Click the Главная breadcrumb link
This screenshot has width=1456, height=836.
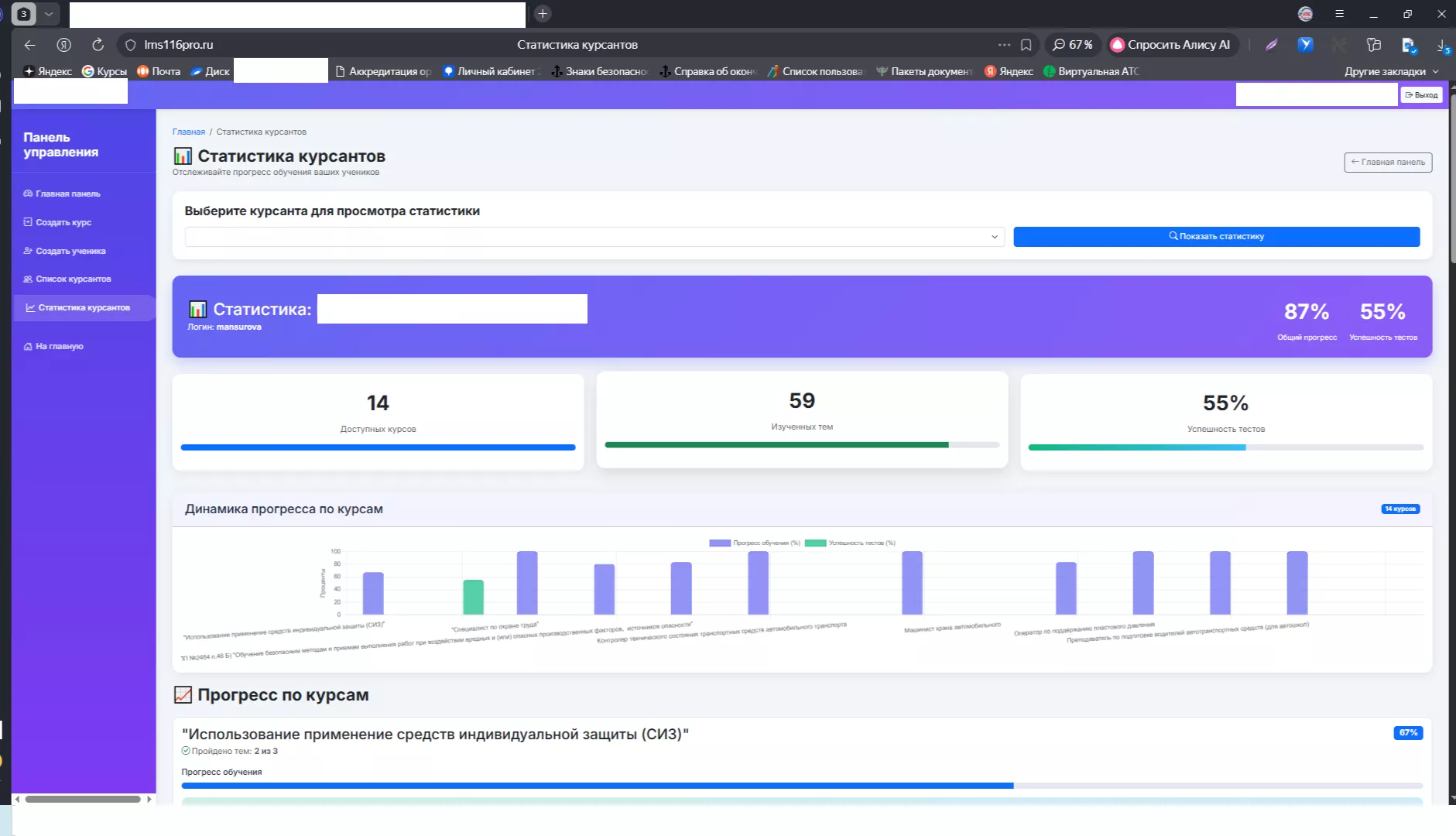point(189,132)
